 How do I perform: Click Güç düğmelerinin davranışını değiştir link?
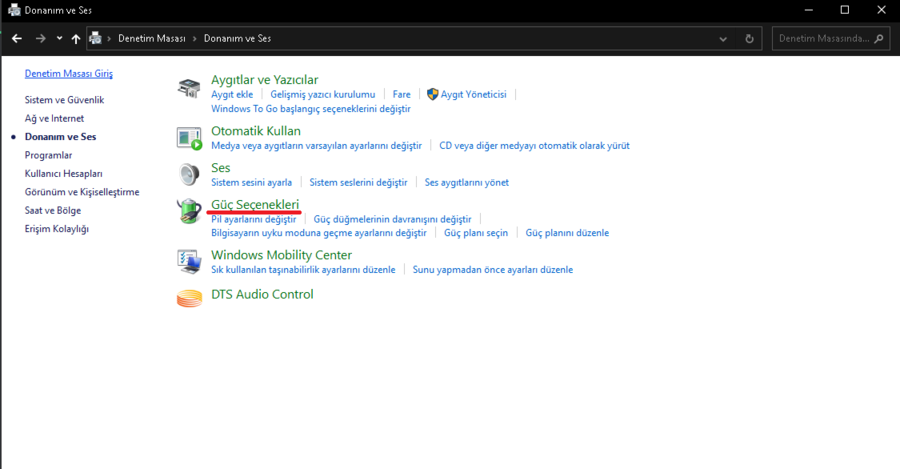click(393, 219)
